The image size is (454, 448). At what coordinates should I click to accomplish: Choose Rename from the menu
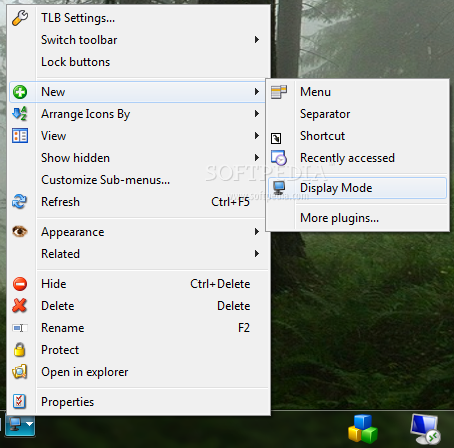click(x=139, y=328)
